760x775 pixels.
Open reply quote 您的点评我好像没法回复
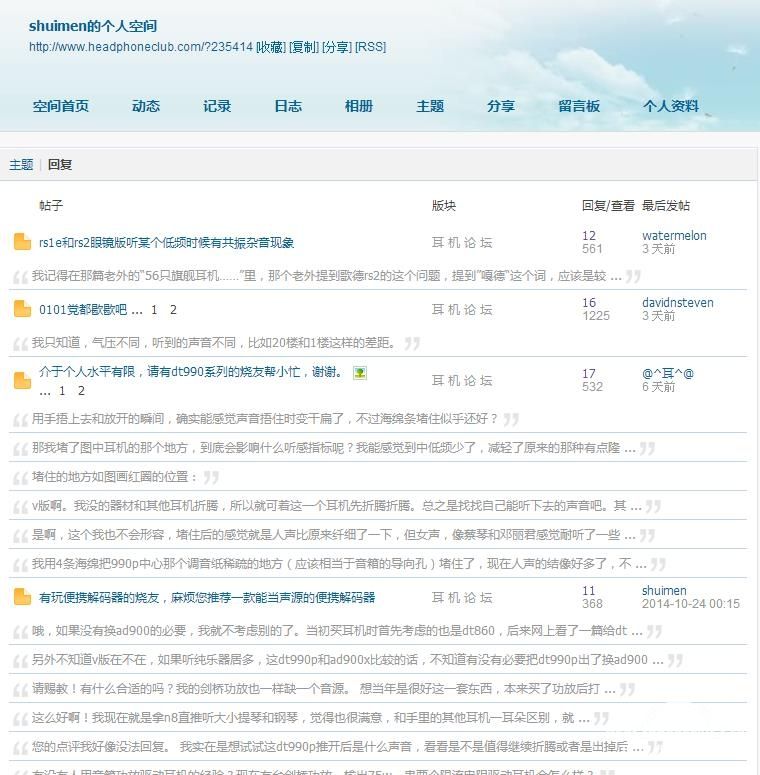click(338, 746)
